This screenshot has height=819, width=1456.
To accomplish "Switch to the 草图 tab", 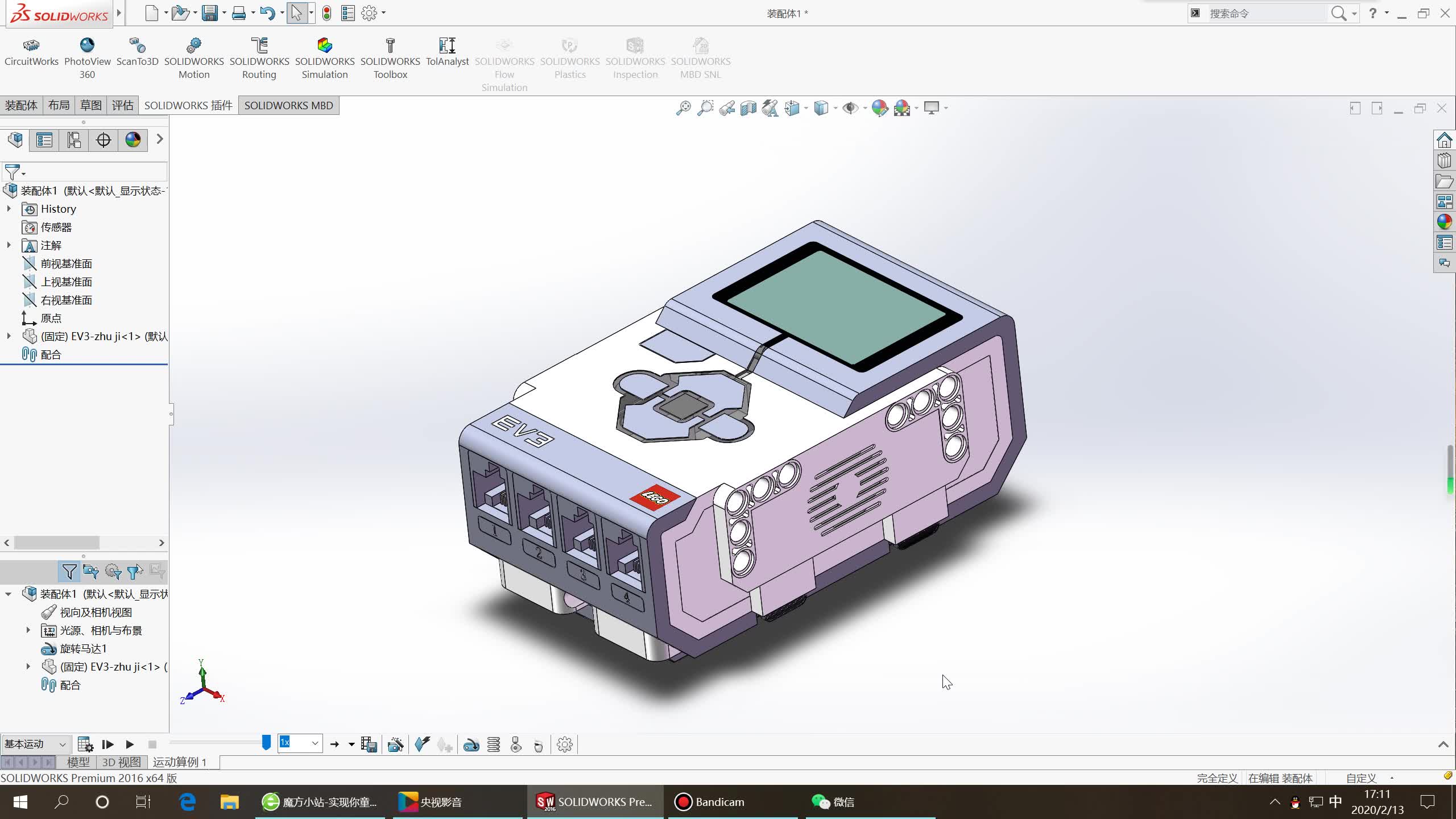I will click(90, 105).
